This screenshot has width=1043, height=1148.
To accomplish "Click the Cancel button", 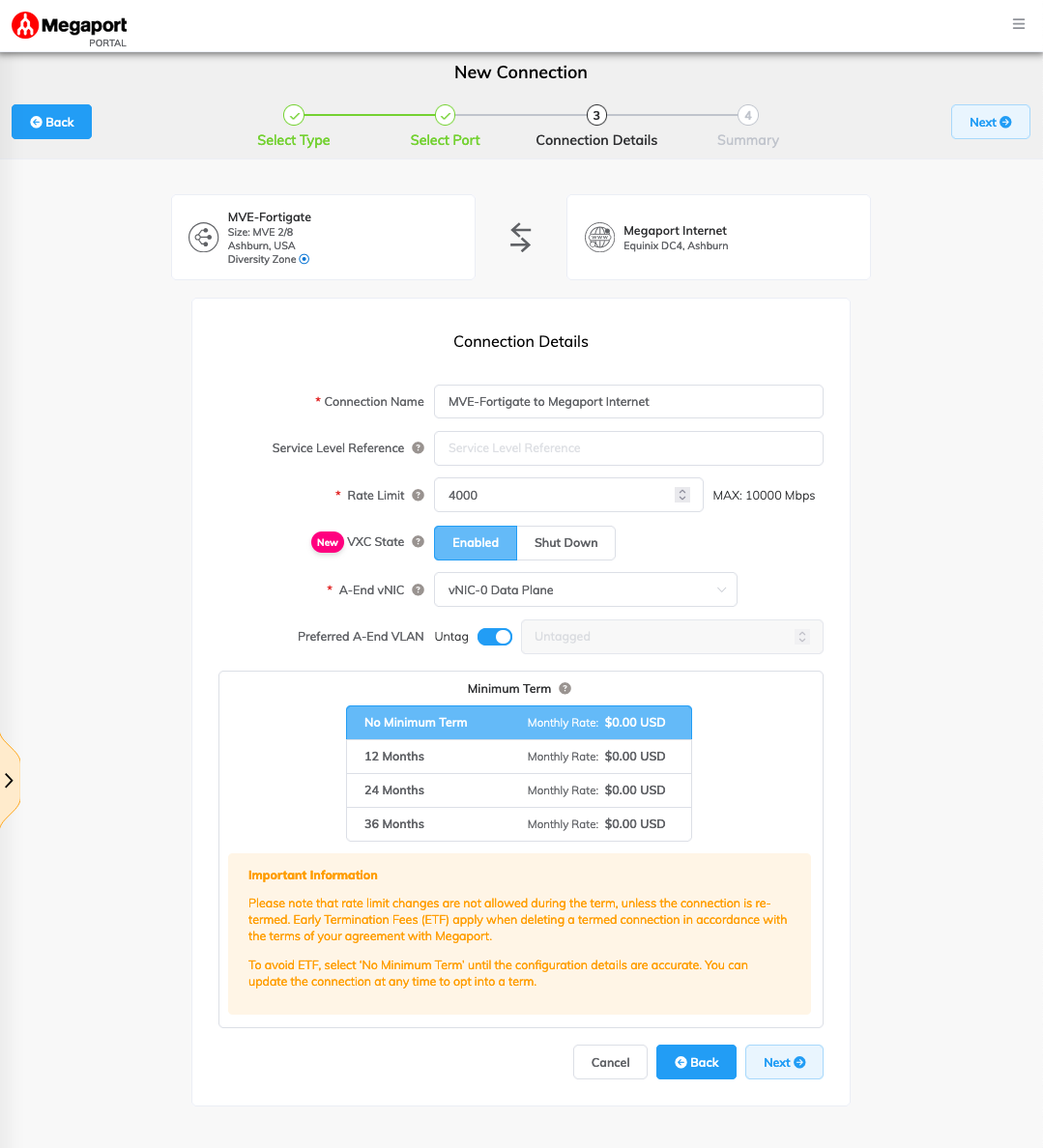I will (x=610, y=1062).
